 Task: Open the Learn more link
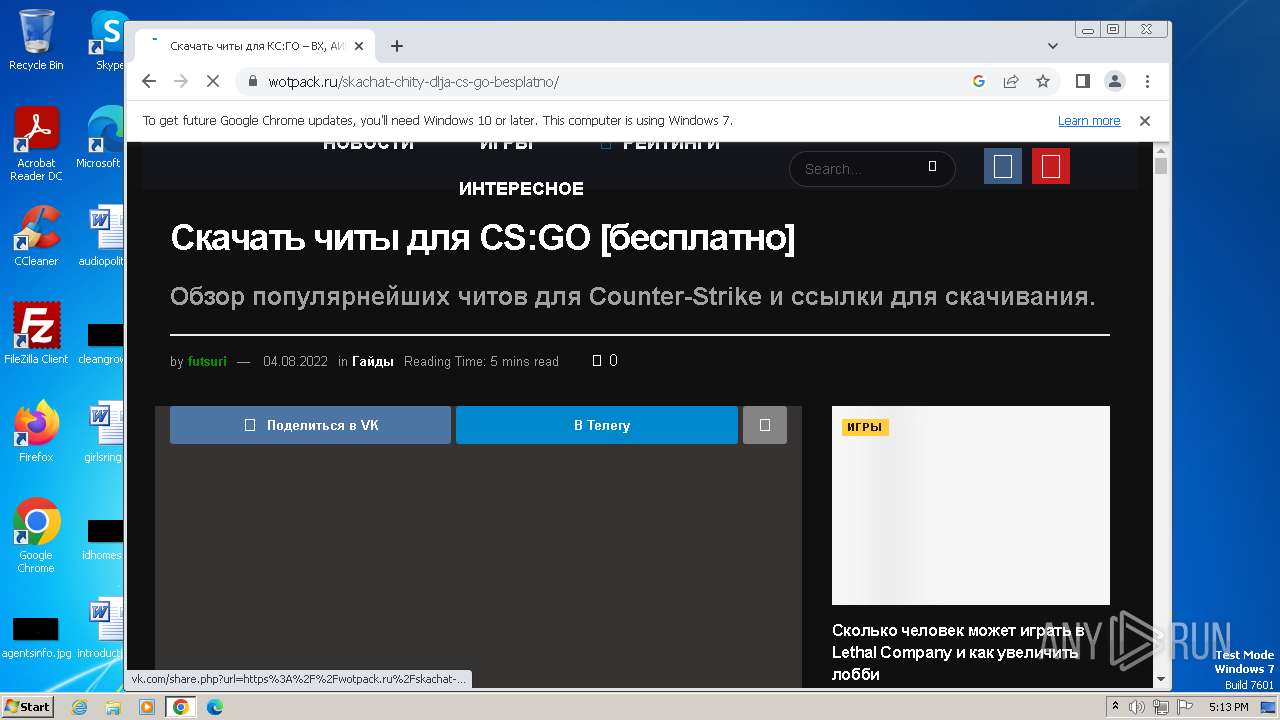[x=1089, y=121]
